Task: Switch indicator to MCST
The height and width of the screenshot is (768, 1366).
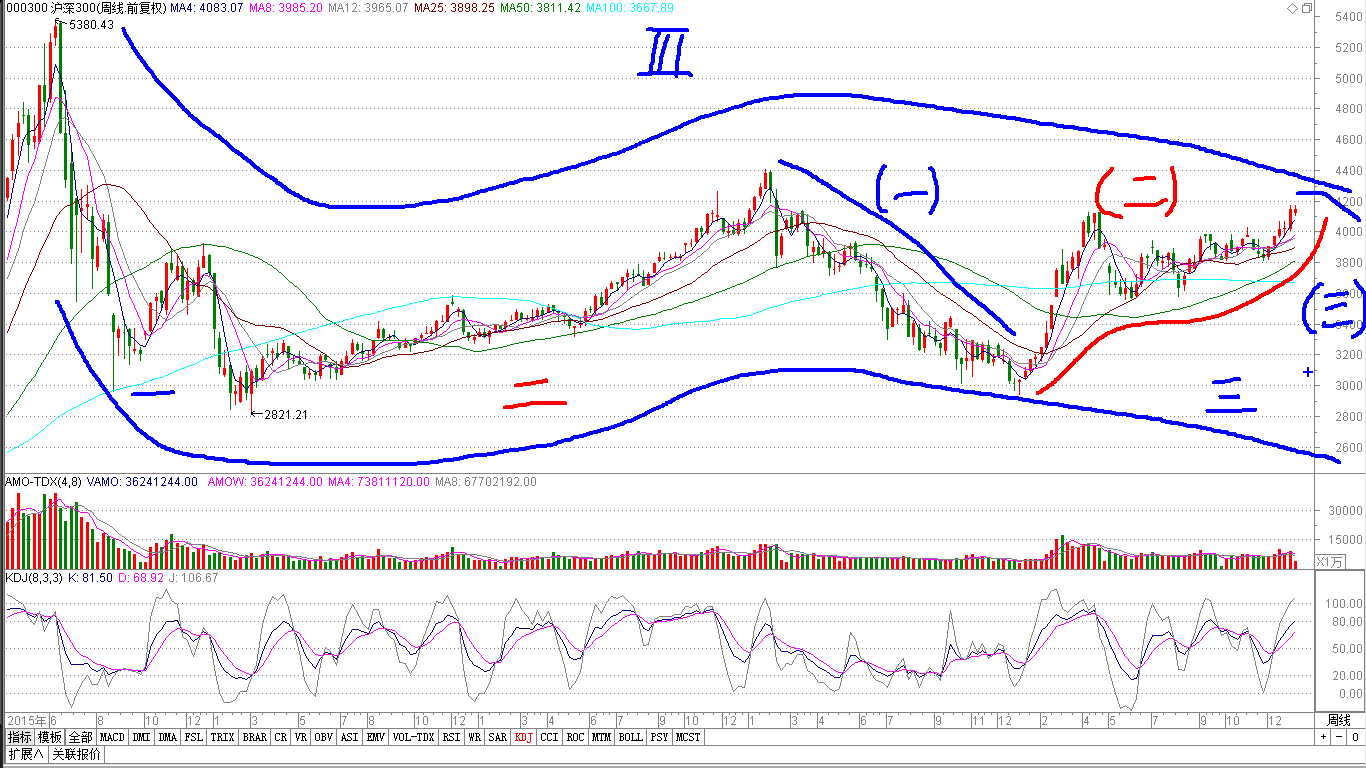Action: (688, 737)
